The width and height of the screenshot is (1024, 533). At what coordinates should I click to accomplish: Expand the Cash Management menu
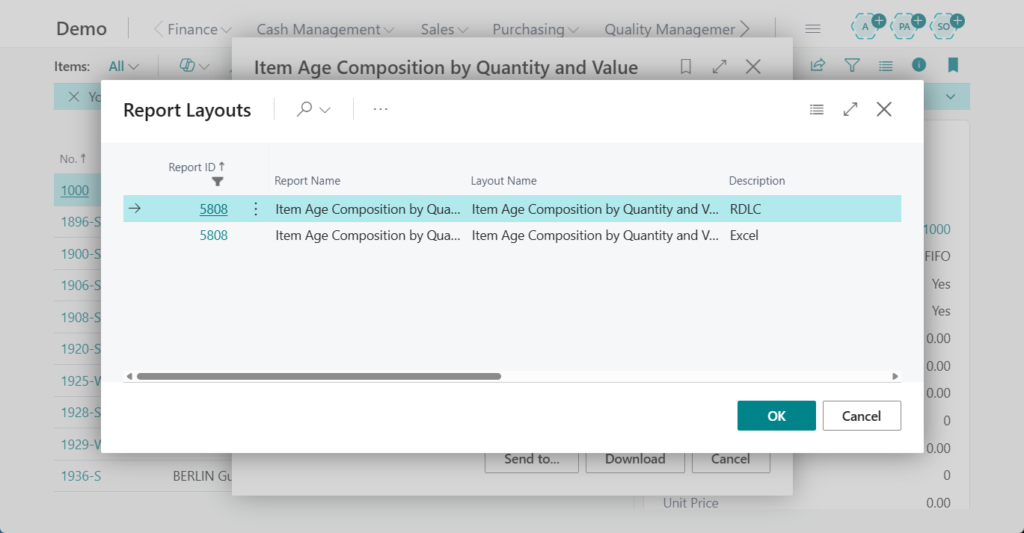(x=325, y=30)
